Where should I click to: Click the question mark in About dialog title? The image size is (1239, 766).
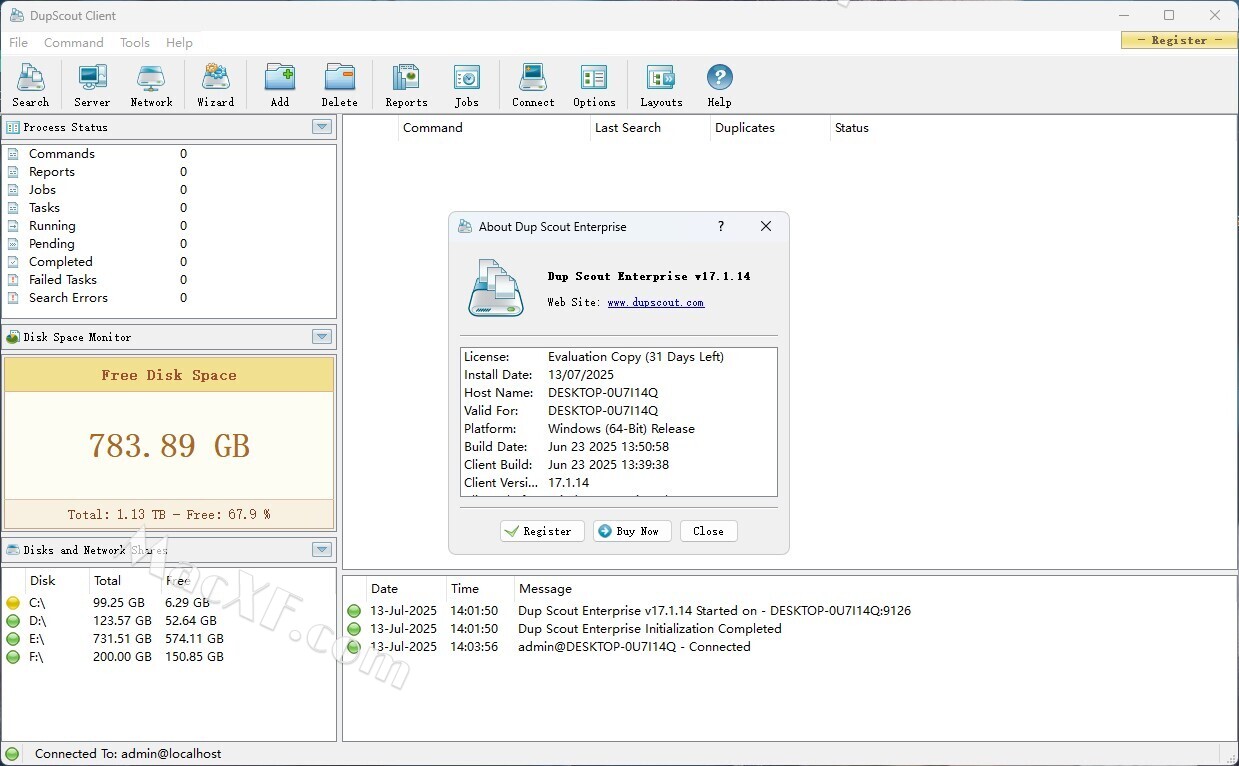tap(721, 227)
